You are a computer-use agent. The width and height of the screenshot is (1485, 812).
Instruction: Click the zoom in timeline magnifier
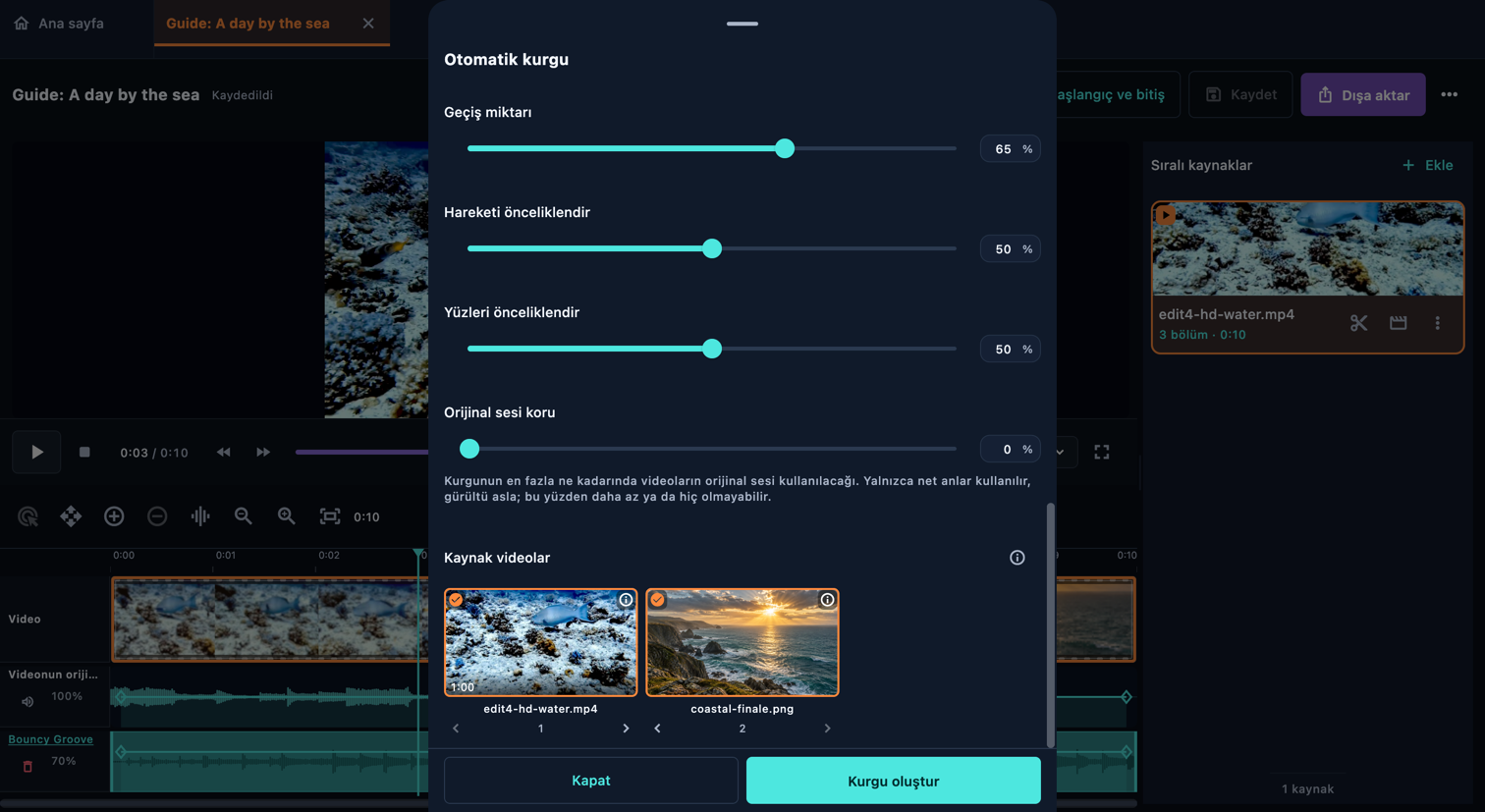(286, 516)
